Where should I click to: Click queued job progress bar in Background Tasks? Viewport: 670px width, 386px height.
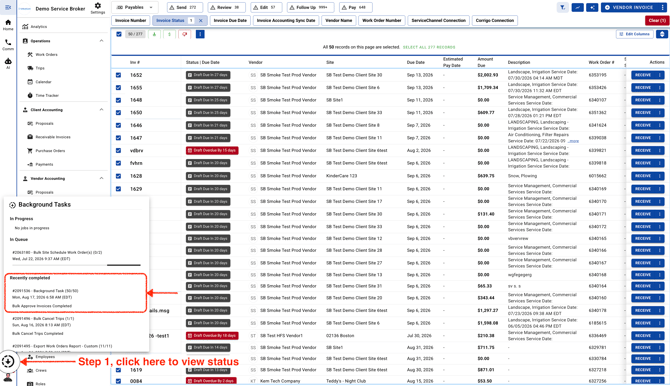(76, 265)
